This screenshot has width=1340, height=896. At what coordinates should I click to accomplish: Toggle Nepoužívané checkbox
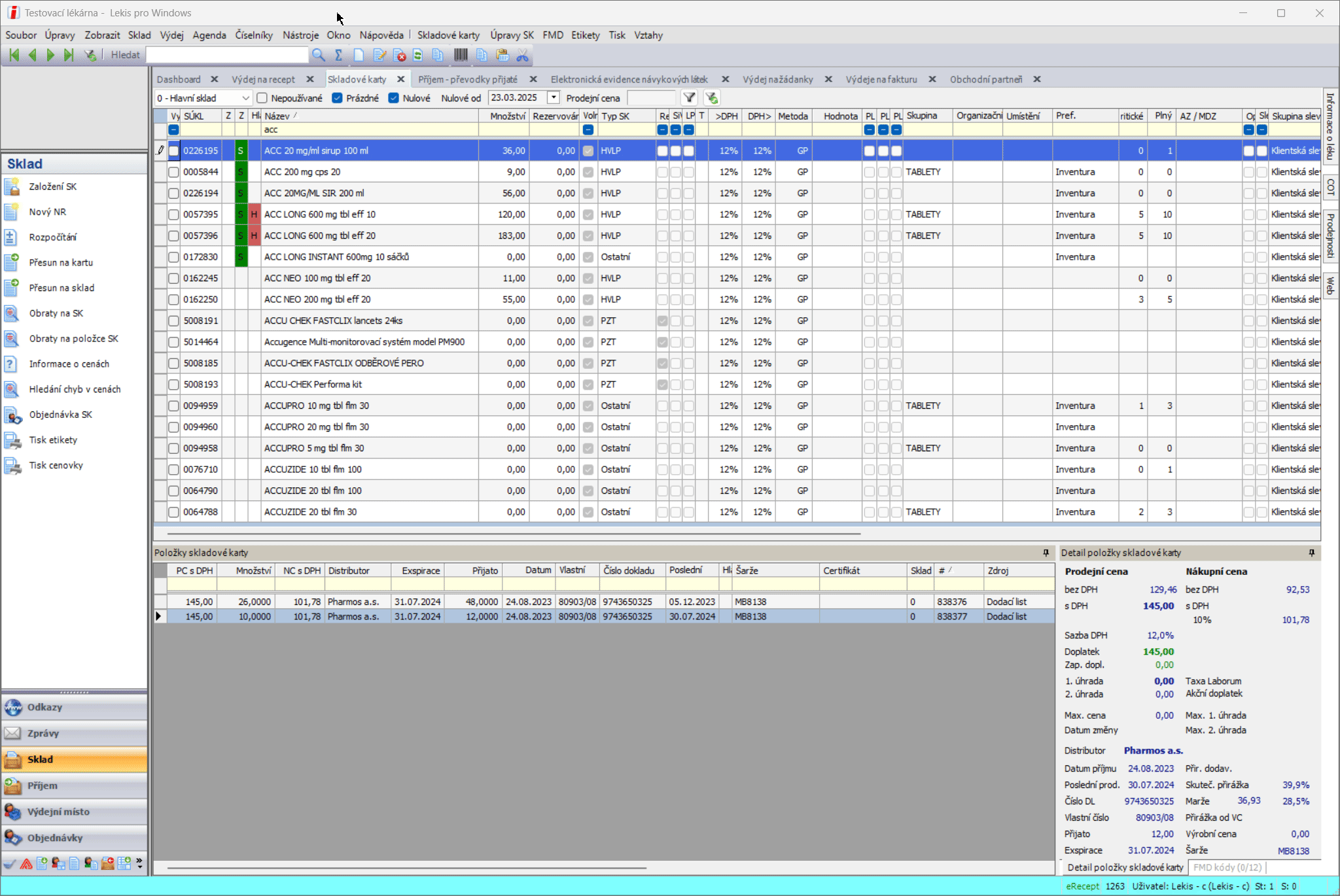[262, 98]
